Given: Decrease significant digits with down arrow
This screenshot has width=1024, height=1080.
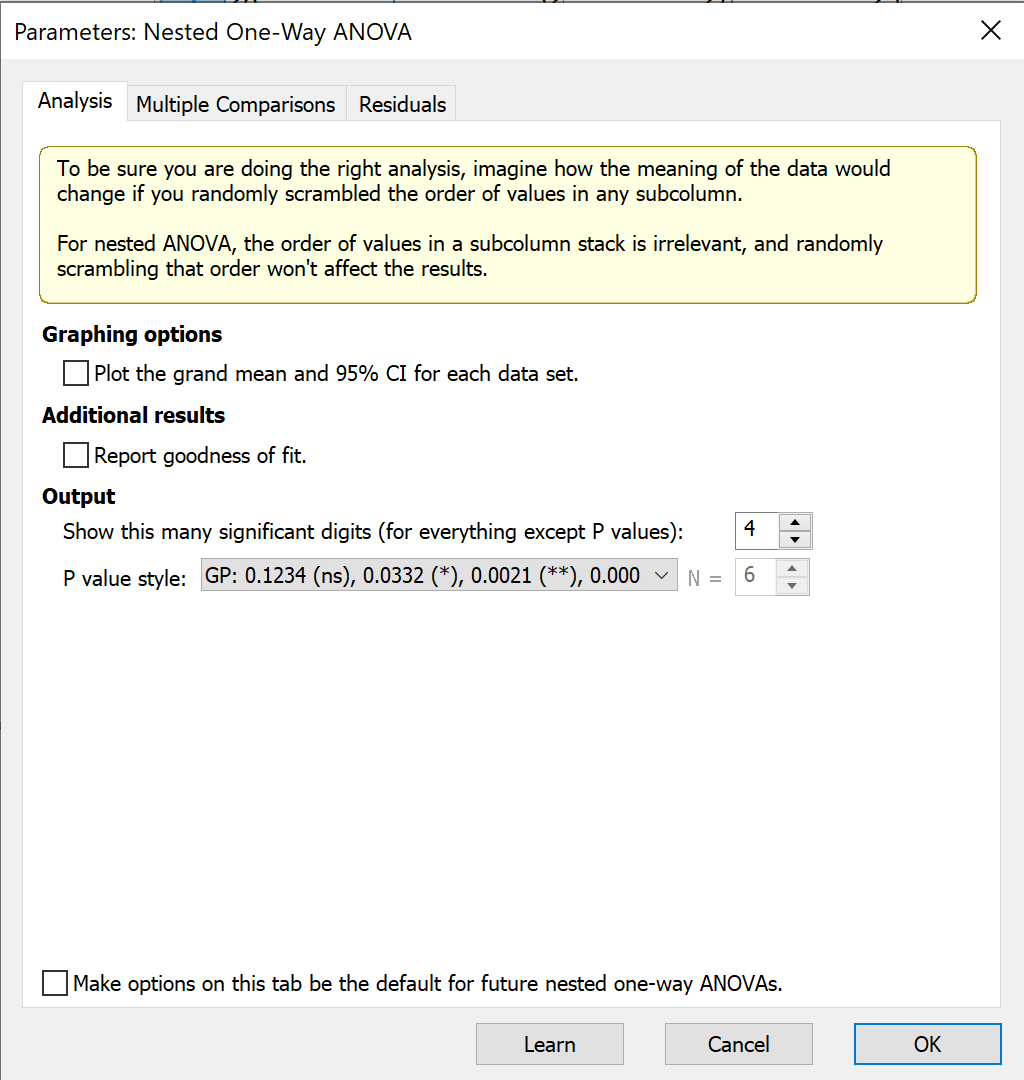Looking at the screenshot, I should (794, 540).
